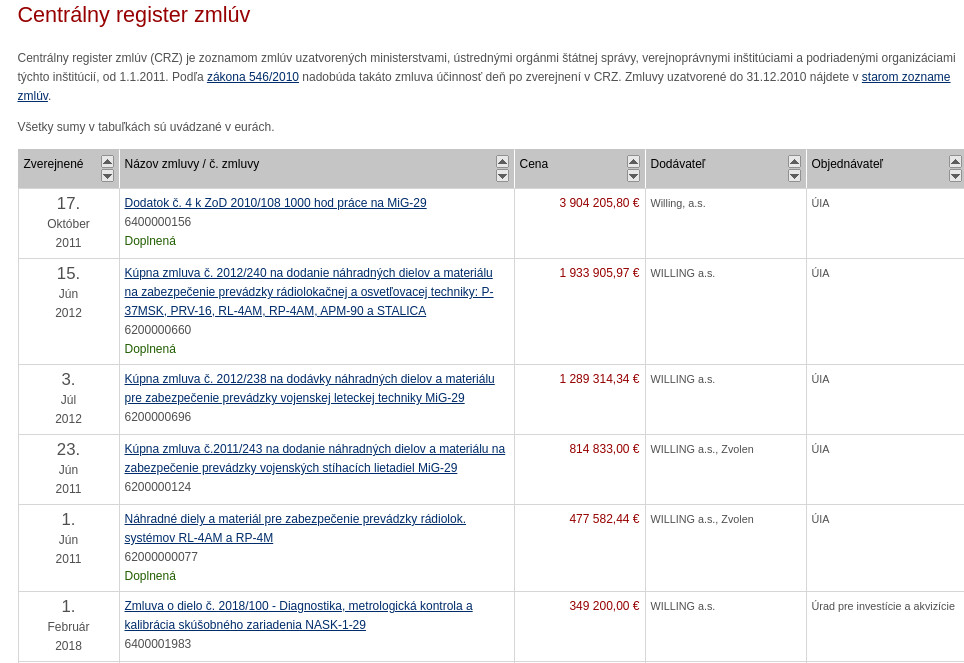Image resolution: width=964 pixels, height=663 pixels.
Task: Open Kúpna zmluva č.2011/243 contract
Action: click(314, 449)
